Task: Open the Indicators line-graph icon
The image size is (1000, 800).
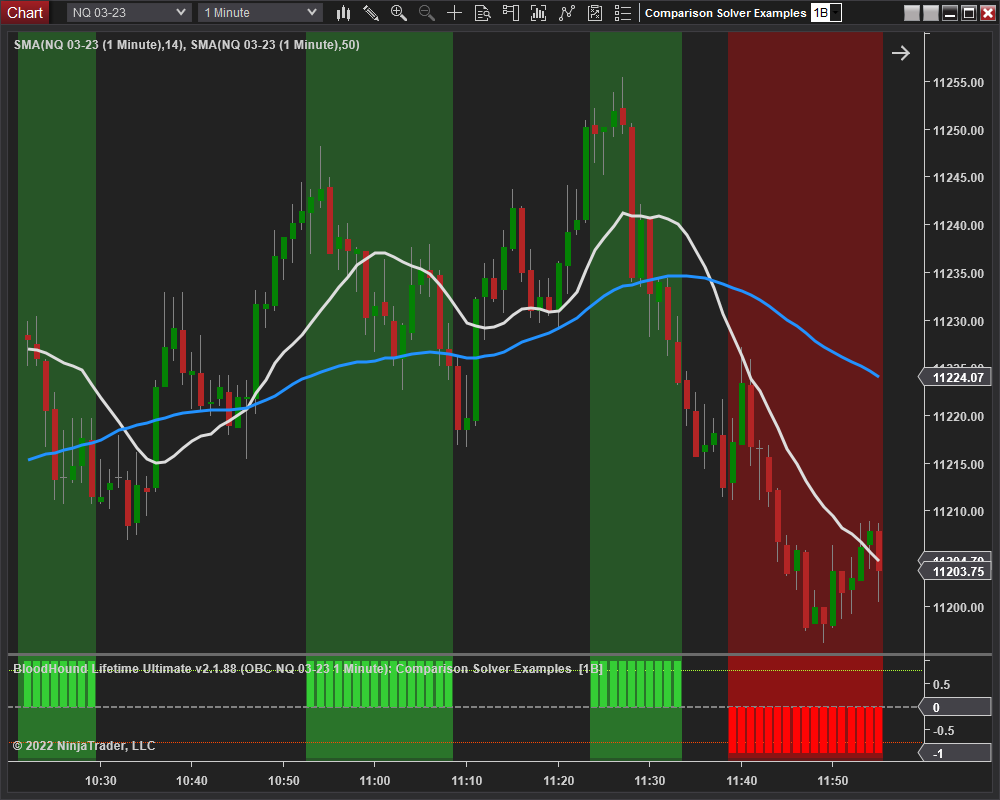Action: coord(567,13)
